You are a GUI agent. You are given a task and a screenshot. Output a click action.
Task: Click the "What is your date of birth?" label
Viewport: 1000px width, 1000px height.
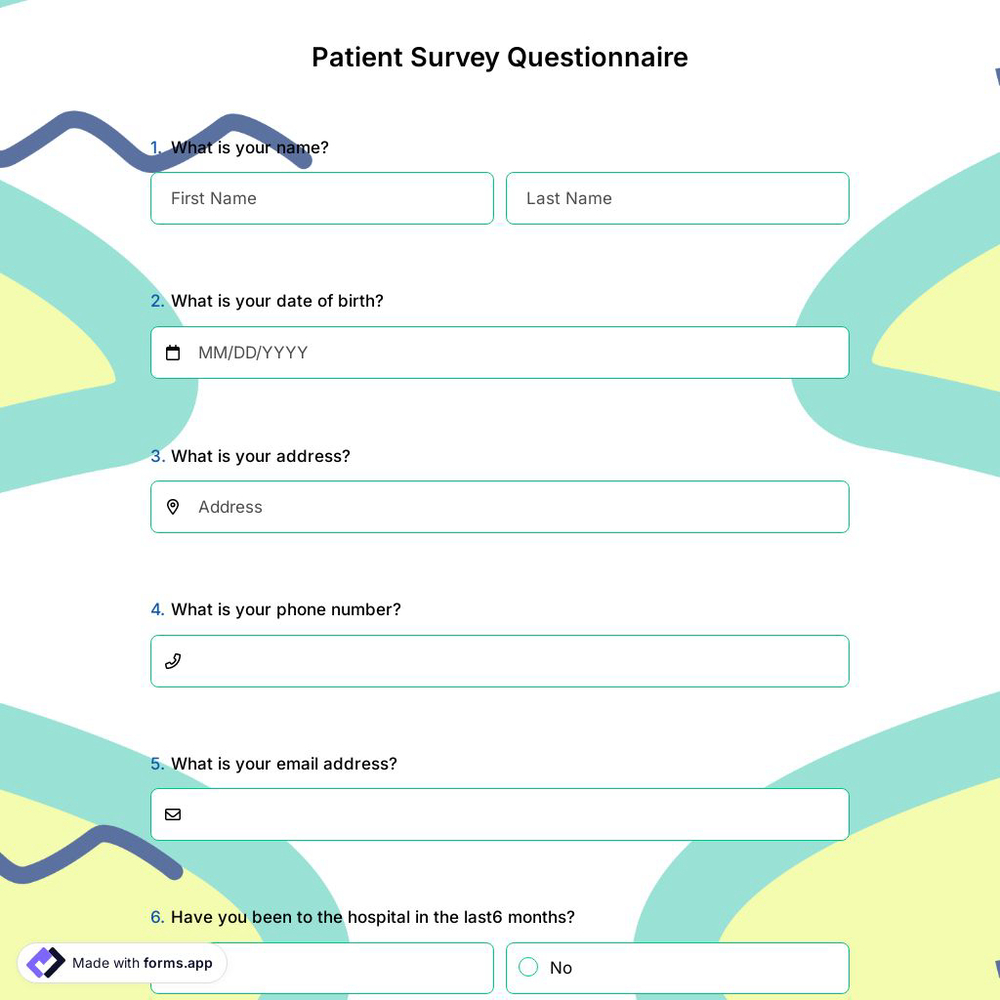(x=277, y=300)
